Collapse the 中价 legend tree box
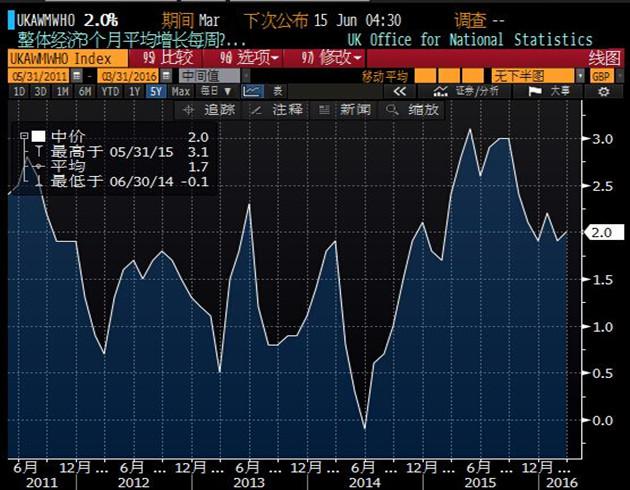Screen dimensions: 630x490 (24, 136)
